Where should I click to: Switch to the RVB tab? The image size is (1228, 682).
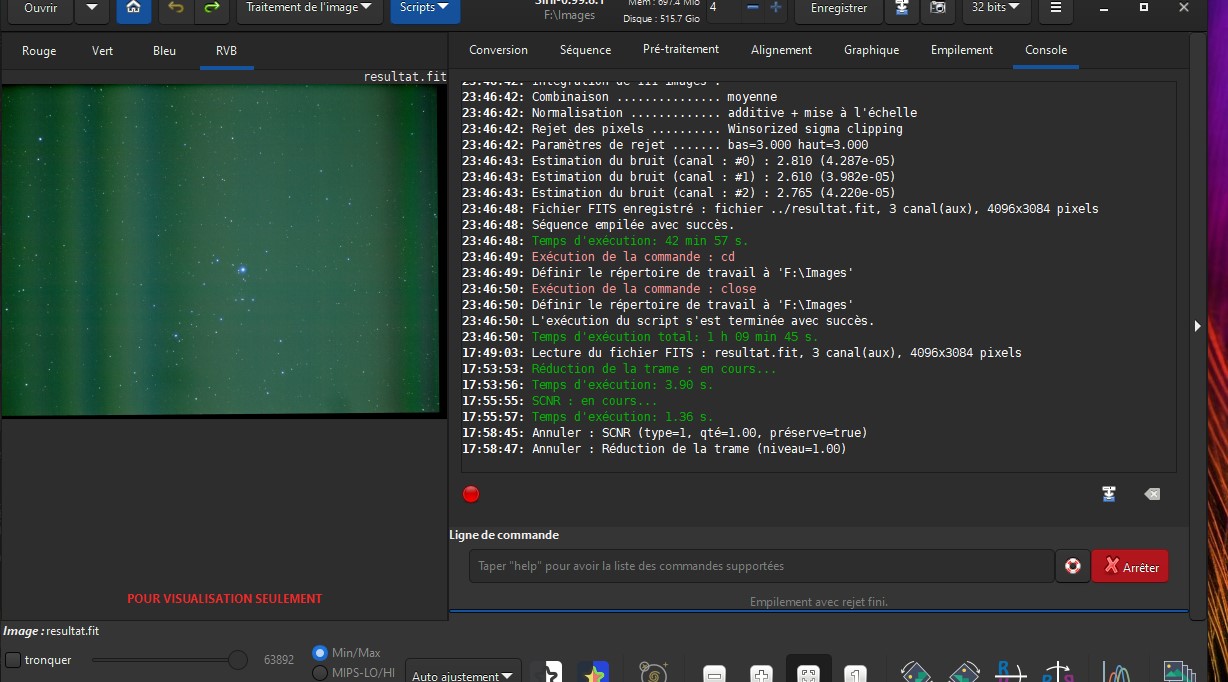click(226, 51)
